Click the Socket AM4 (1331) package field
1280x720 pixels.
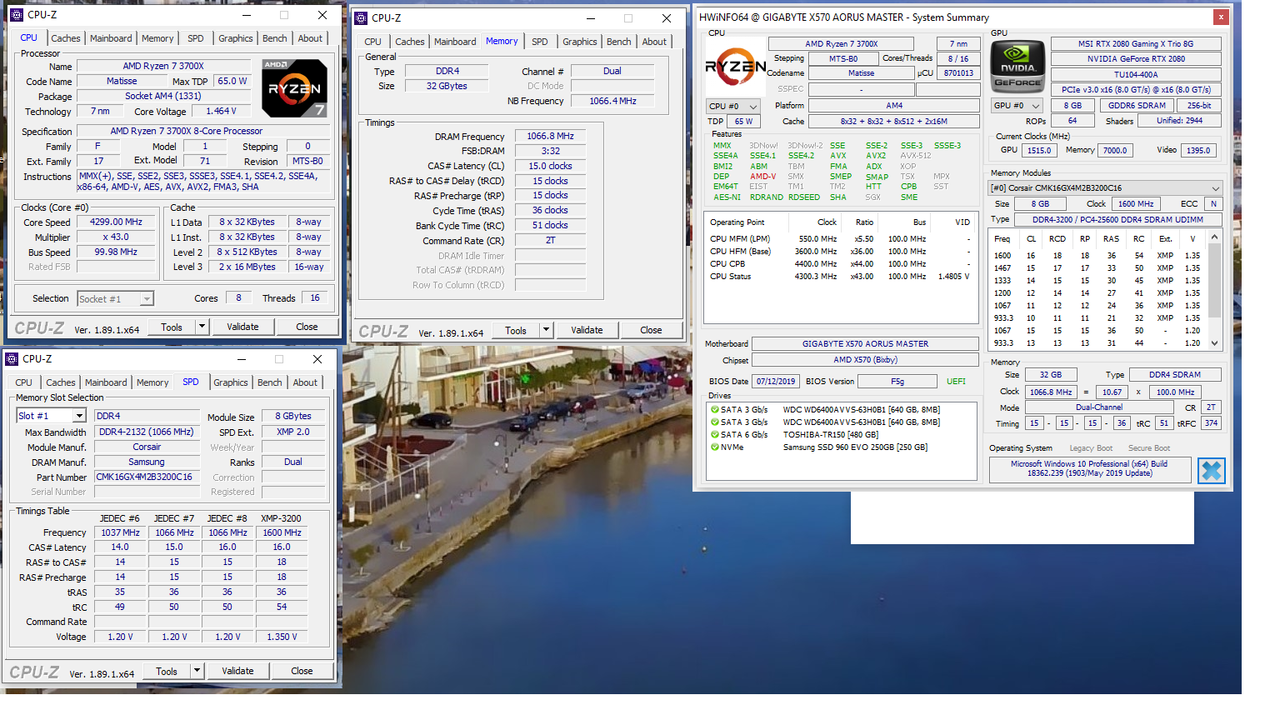pyautogui.click(x=163, y=96)
